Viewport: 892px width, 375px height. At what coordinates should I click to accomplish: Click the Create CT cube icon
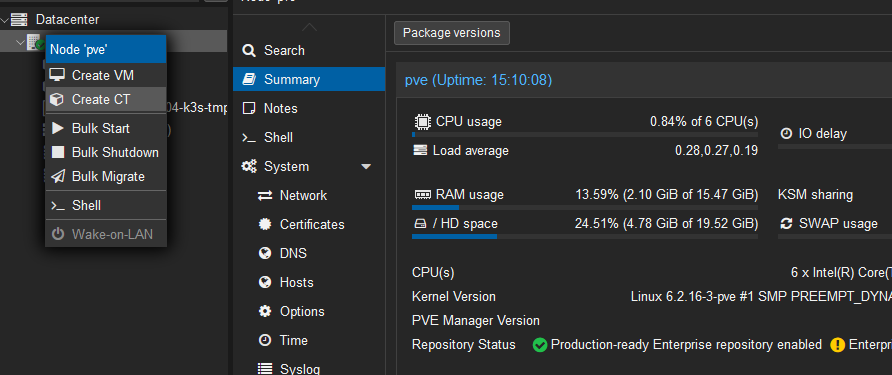tap(57, 100)
